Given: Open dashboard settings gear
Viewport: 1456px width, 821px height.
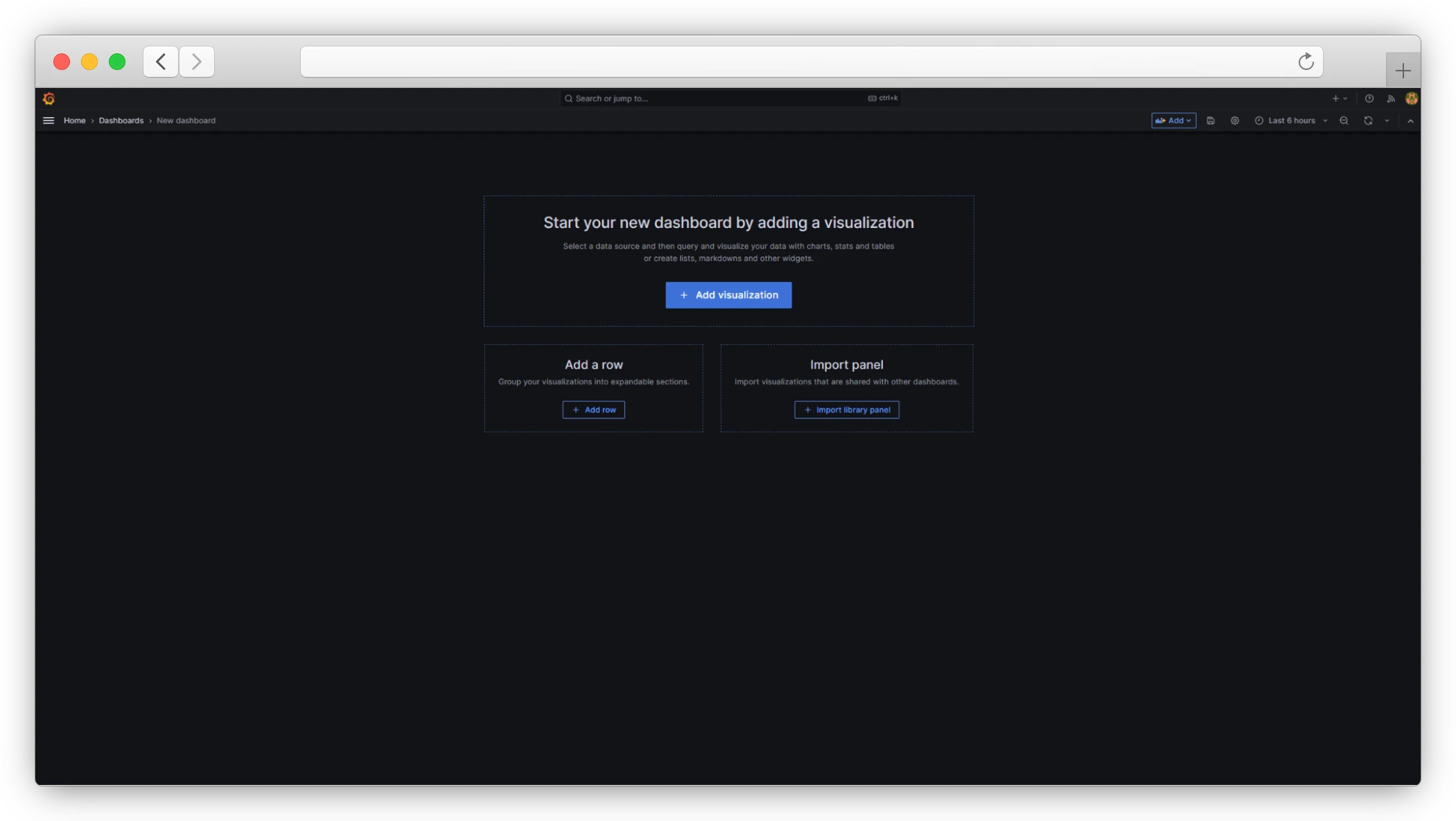Looking at the screenshot, I should coord(1234,121).
